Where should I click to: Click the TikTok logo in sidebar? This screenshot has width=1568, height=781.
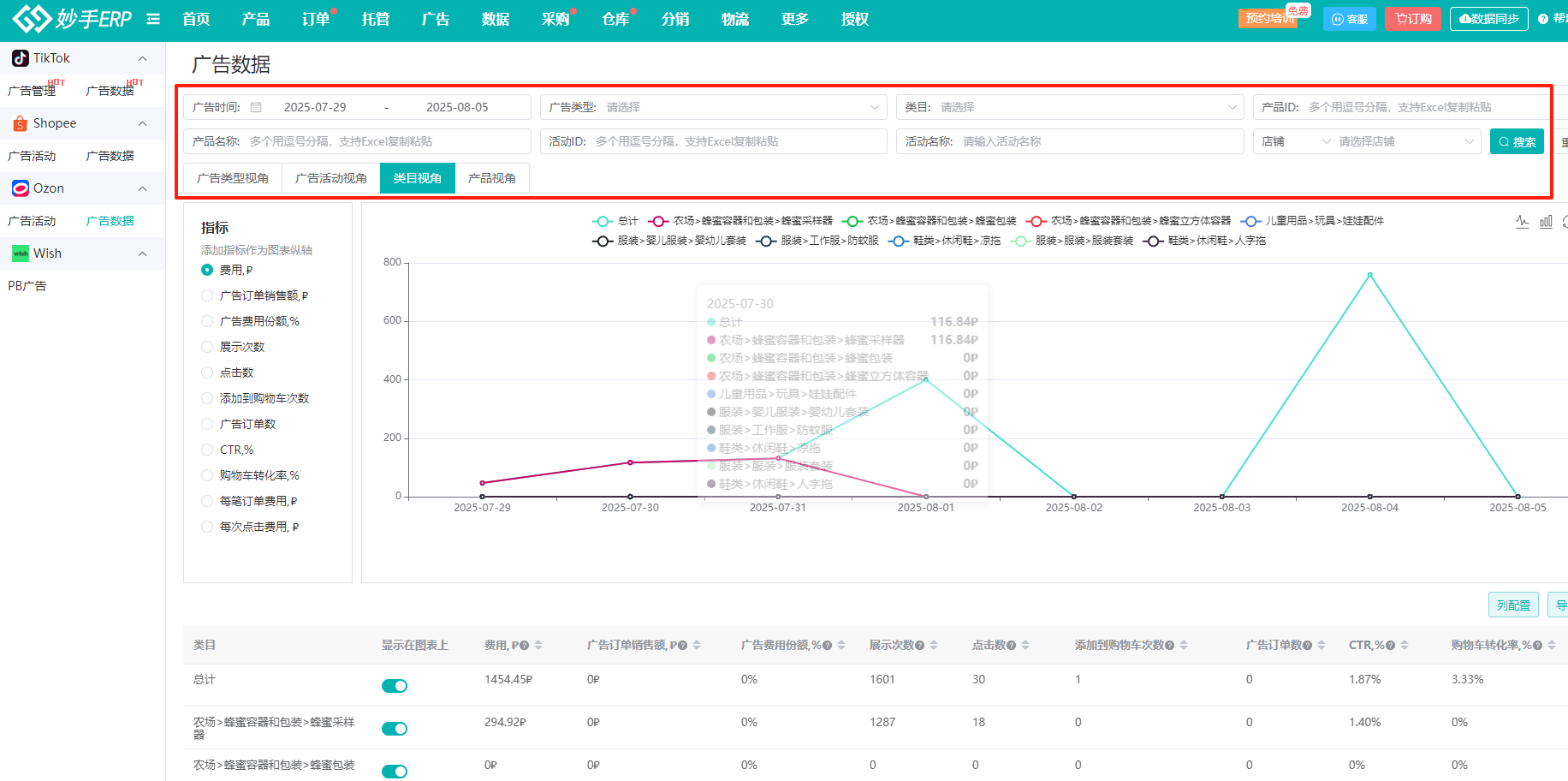[x=21, y=58]
